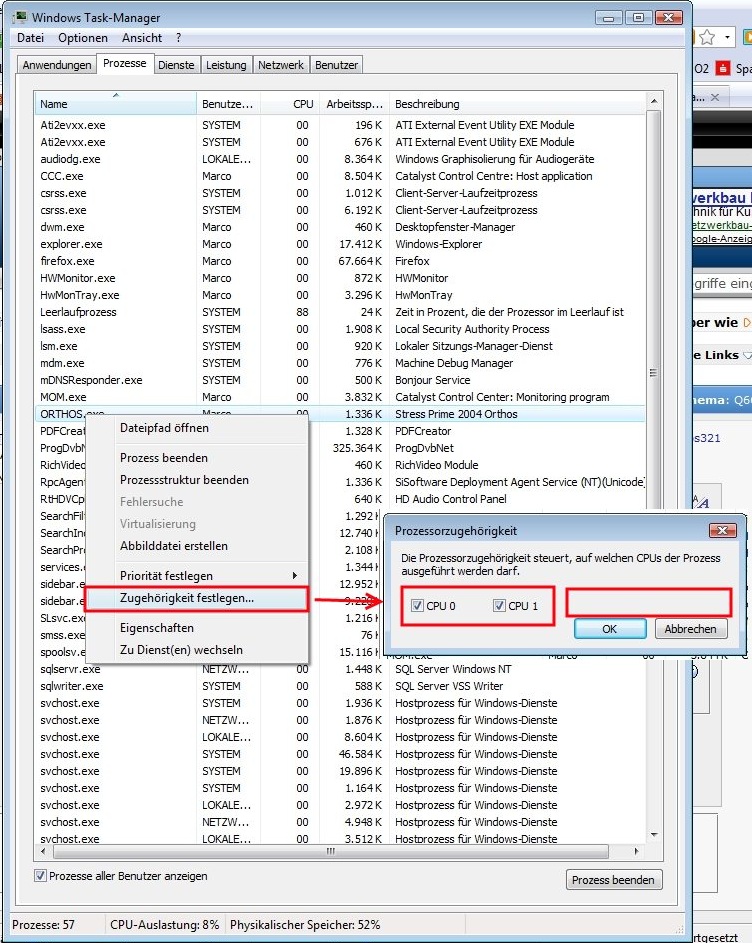This screenshot has height=943, width=752.
Task: Uncheck the CPU 0 checkbox
Action: (x=417, y=606)
